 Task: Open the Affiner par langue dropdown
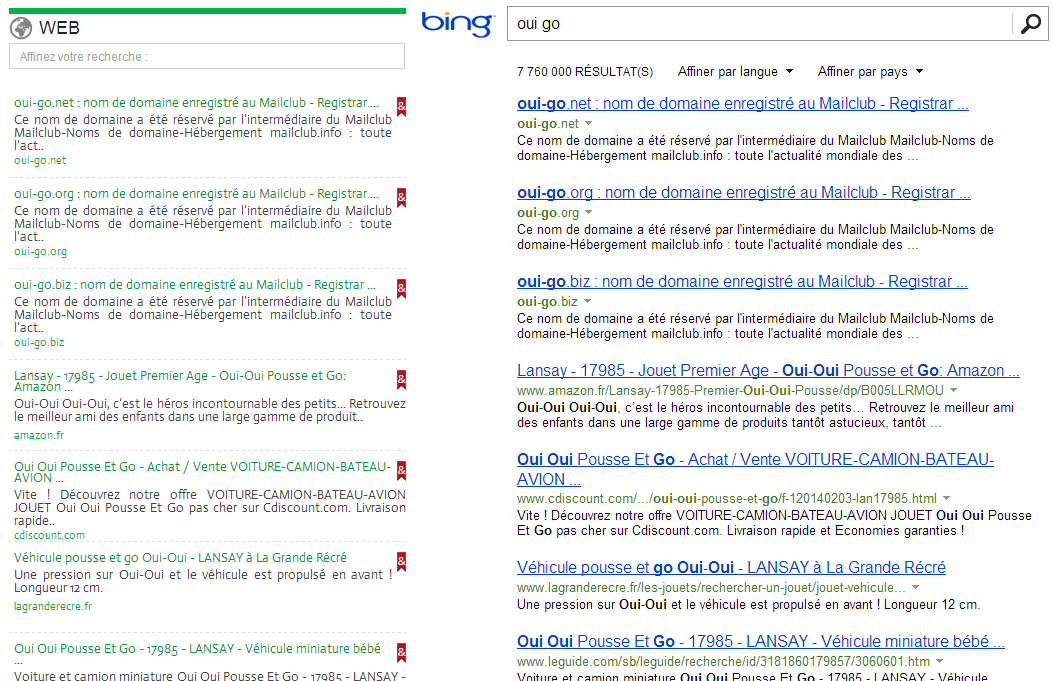tap(735, 72)
